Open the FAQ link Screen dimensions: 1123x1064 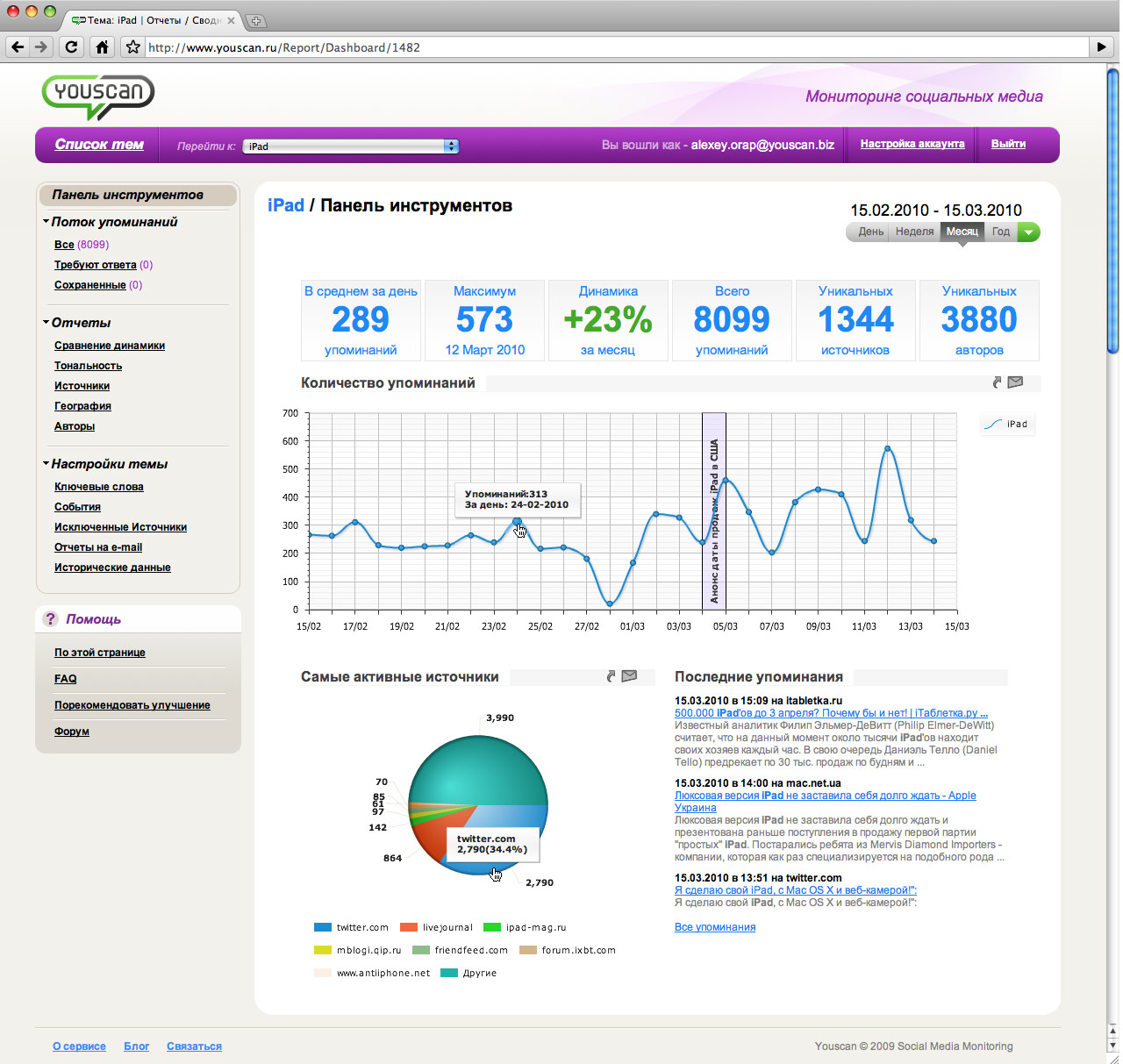[x=66, y=679]
